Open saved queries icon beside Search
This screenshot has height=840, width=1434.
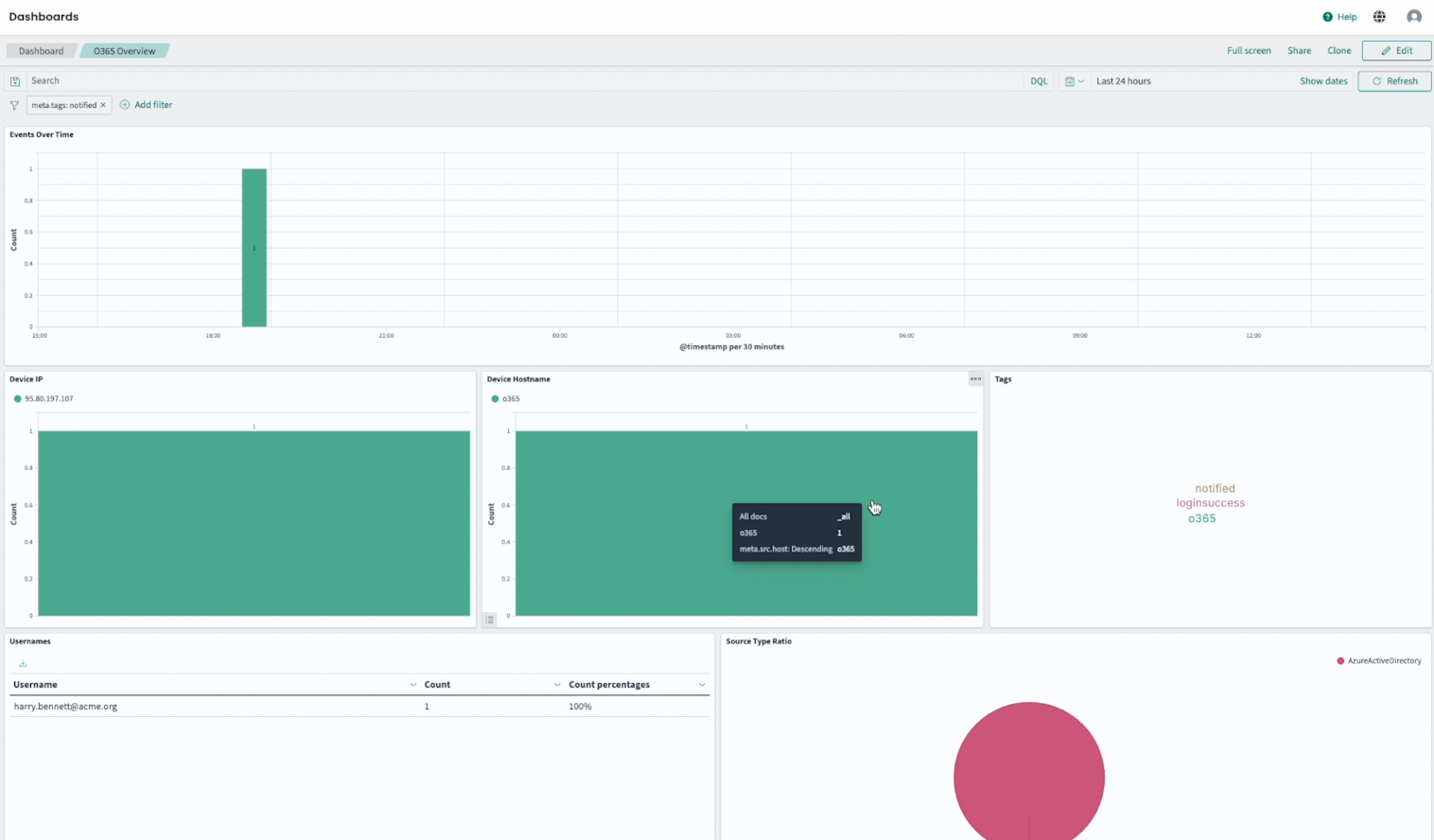click(15, 81)
